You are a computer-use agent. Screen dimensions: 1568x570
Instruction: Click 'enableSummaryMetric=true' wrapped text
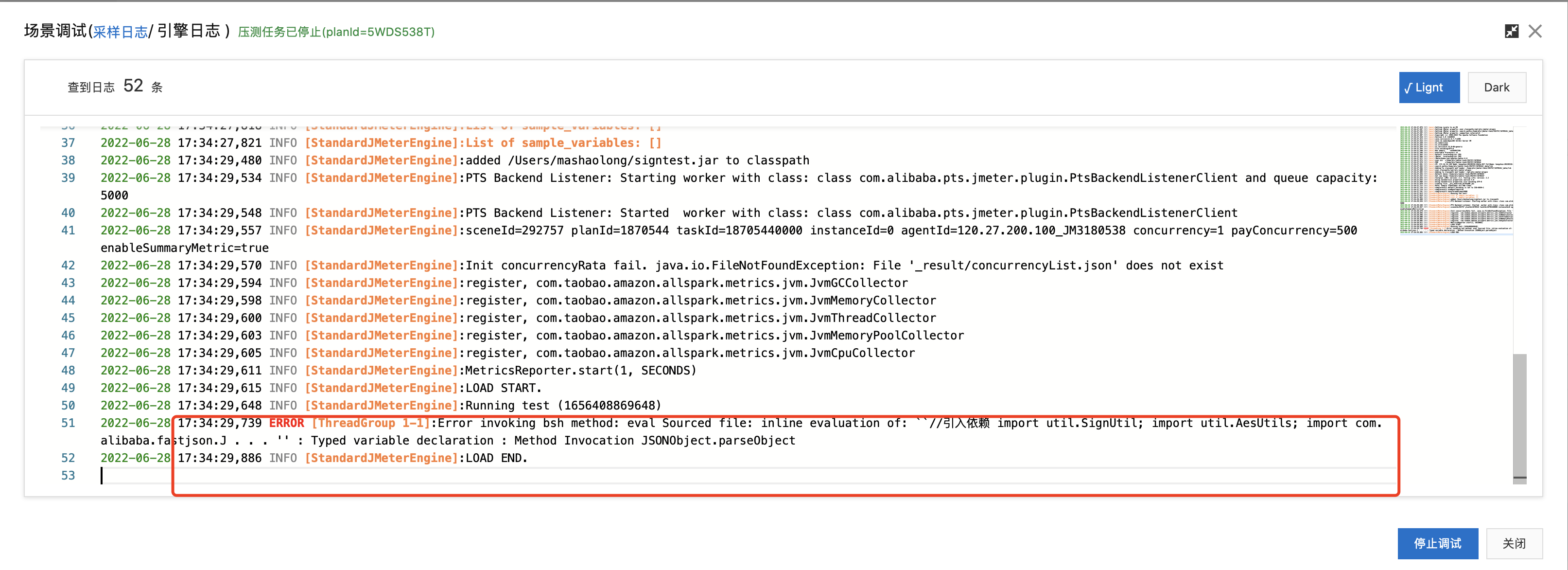pyautogui.click(x=184, y=248)
